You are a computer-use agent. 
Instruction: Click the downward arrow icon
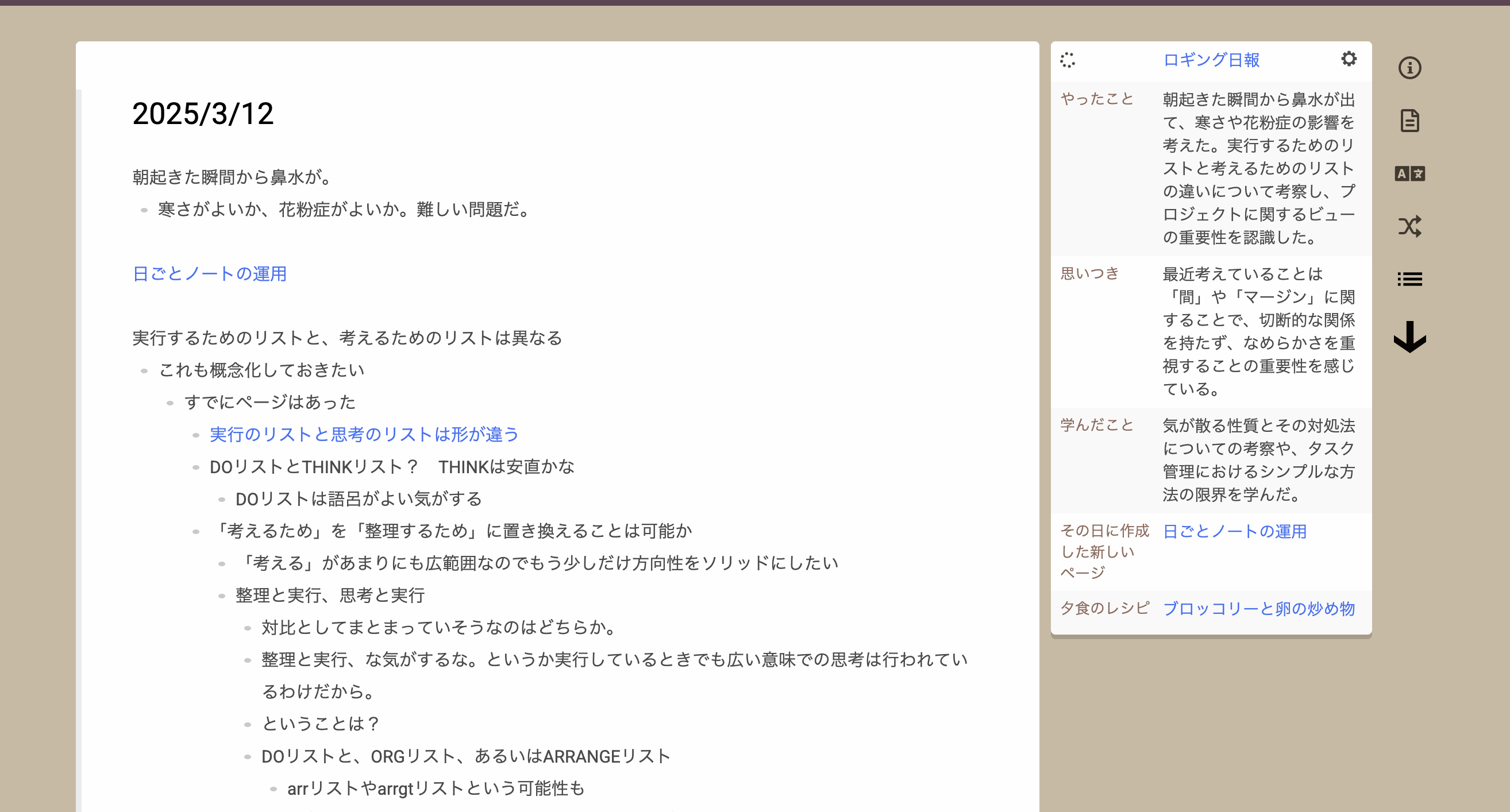click(1409, 337)
